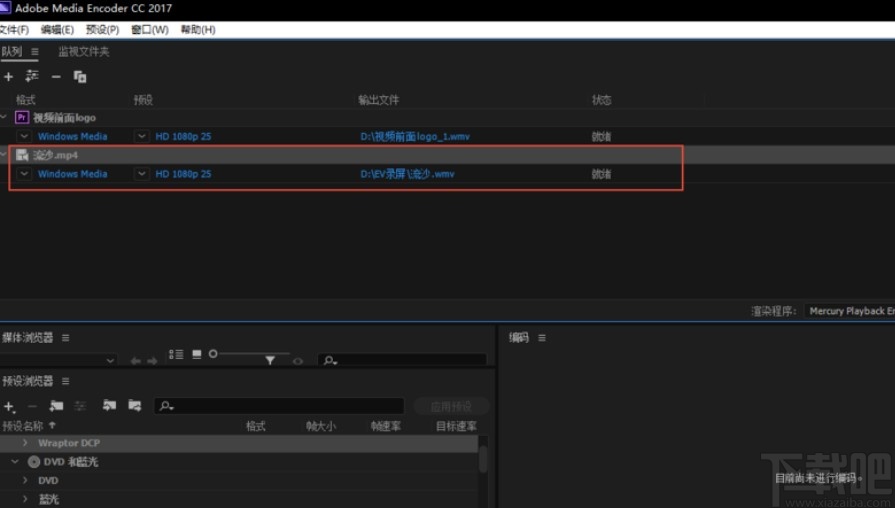Click the HD 1080p 25 preset for 流沙.mp4
Image resolution: width=895 pixels, height=508 pixels.
[x=183, y=174]
